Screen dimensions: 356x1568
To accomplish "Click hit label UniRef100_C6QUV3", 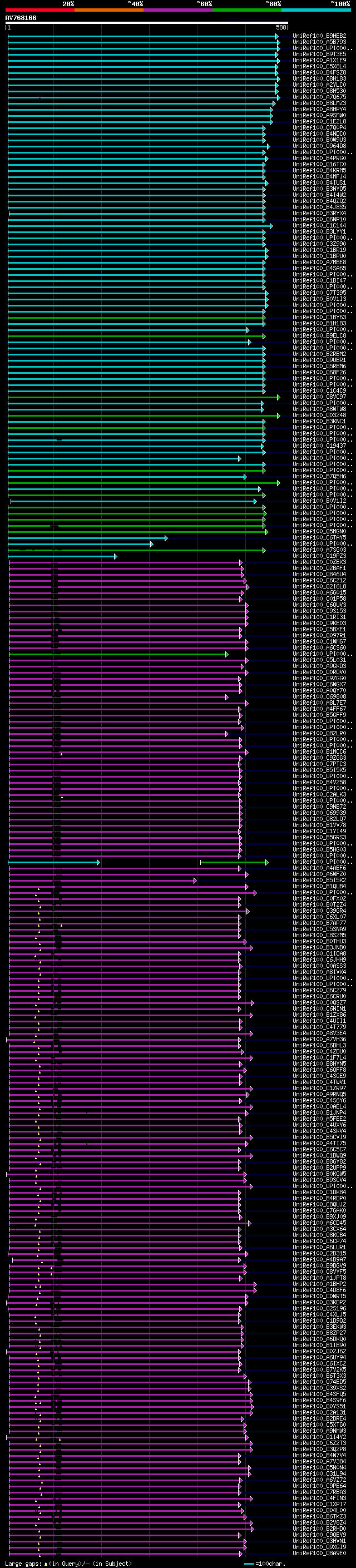I will pos(319,605).
